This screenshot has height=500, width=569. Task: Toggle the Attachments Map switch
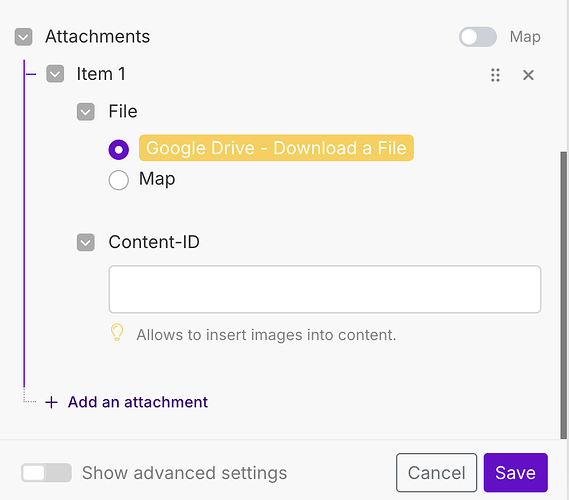(x=478, y=37)
